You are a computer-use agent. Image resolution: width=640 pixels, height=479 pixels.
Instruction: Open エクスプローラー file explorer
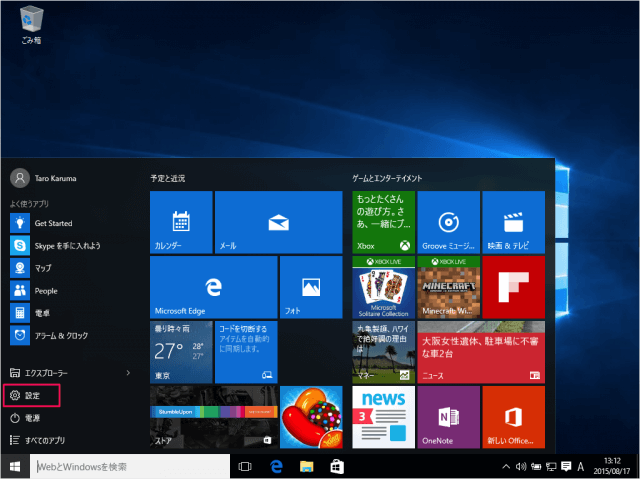39,373
